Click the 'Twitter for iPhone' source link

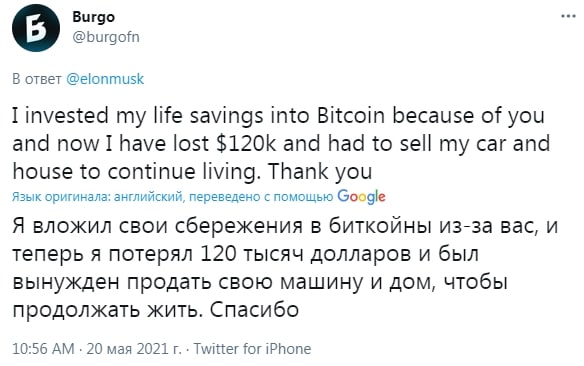(252, 349)
